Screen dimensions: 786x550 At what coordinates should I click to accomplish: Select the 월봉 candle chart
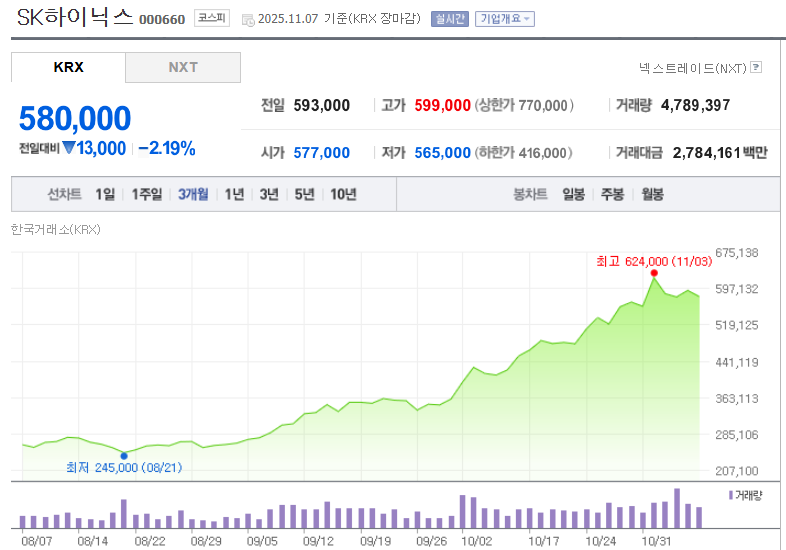[x=653, y=194]
